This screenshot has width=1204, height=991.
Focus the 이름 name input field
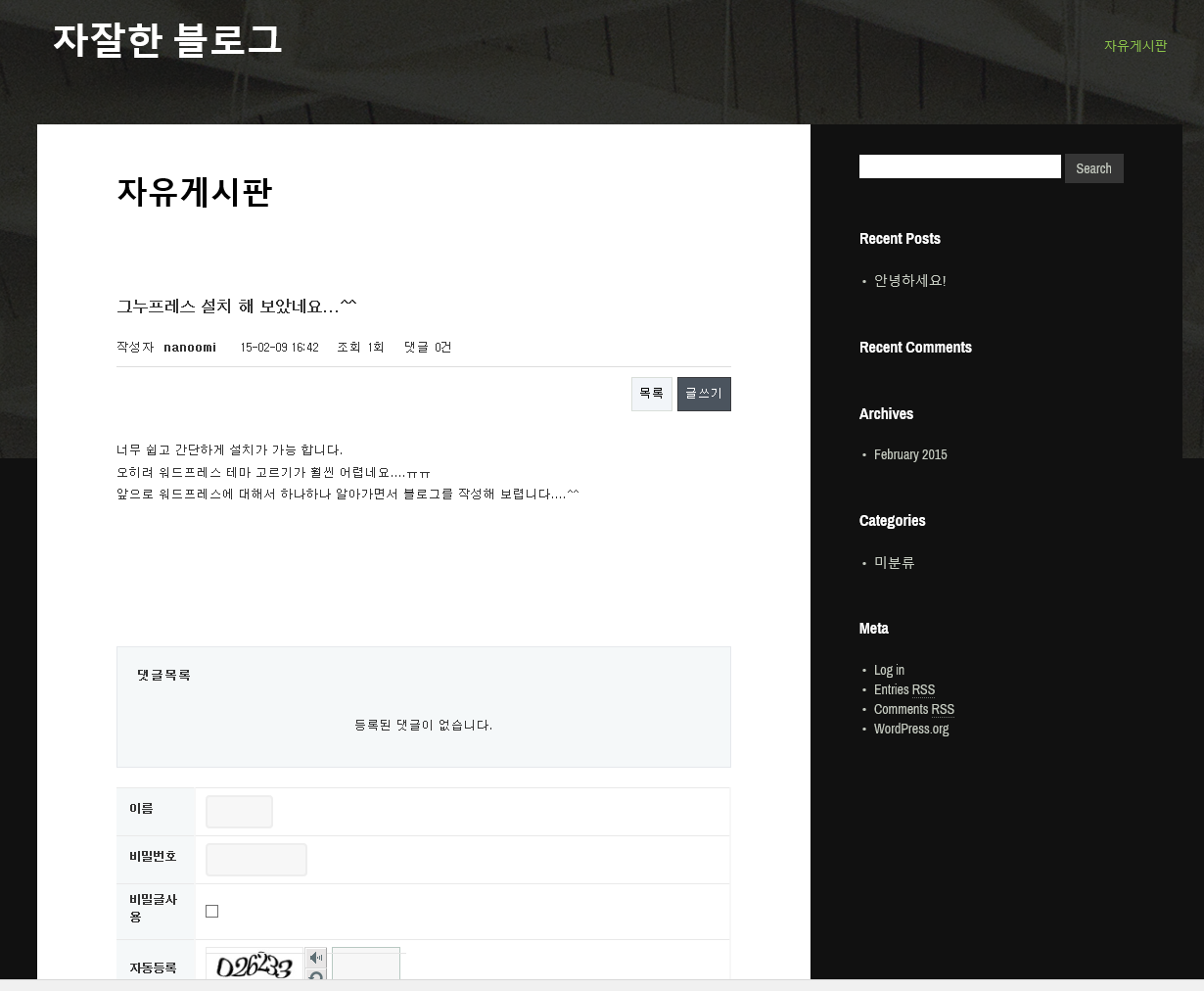(x=239, y=812)
